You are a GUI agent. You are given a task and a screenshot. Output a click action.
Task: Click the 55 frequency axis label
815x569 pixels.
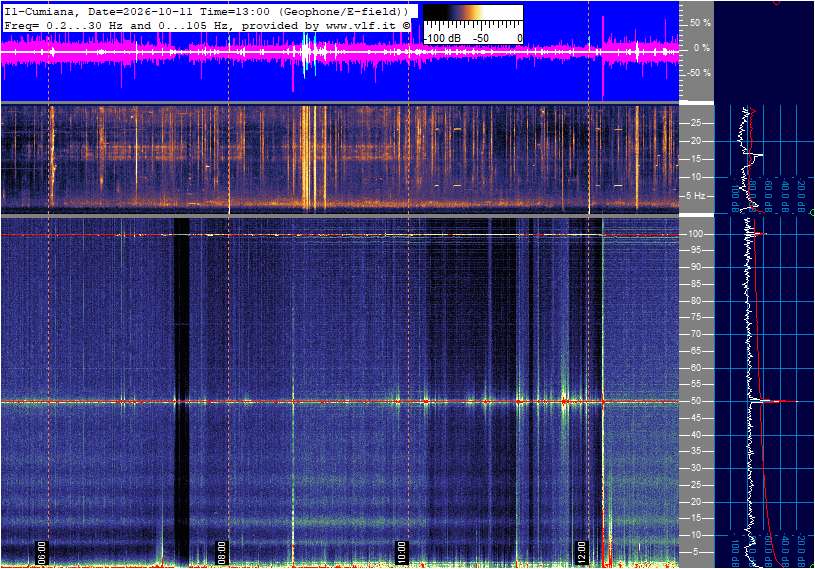[x=695, y=385]
